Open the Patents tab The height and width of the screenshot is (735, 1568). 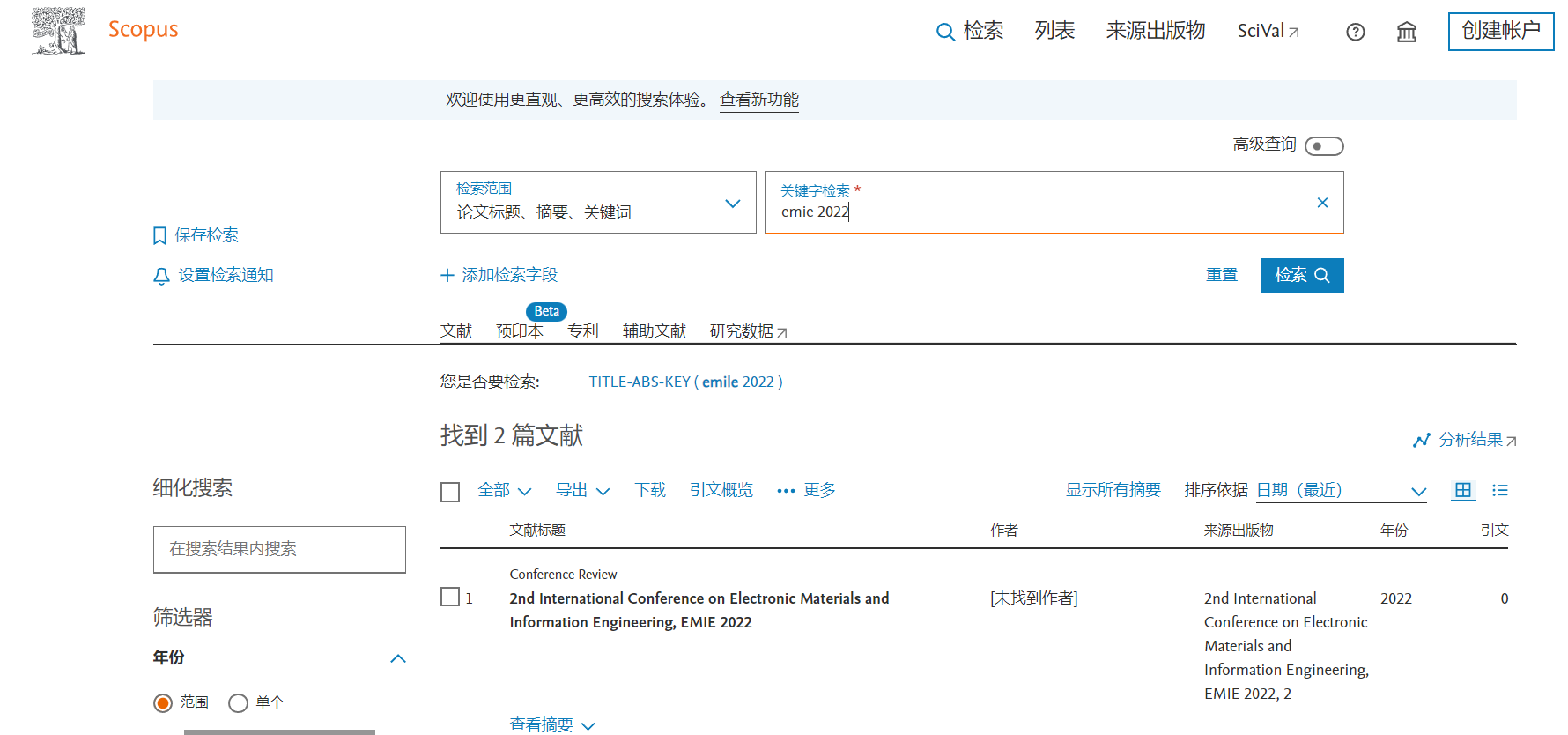pyautogui.click(x=582, y=330)
